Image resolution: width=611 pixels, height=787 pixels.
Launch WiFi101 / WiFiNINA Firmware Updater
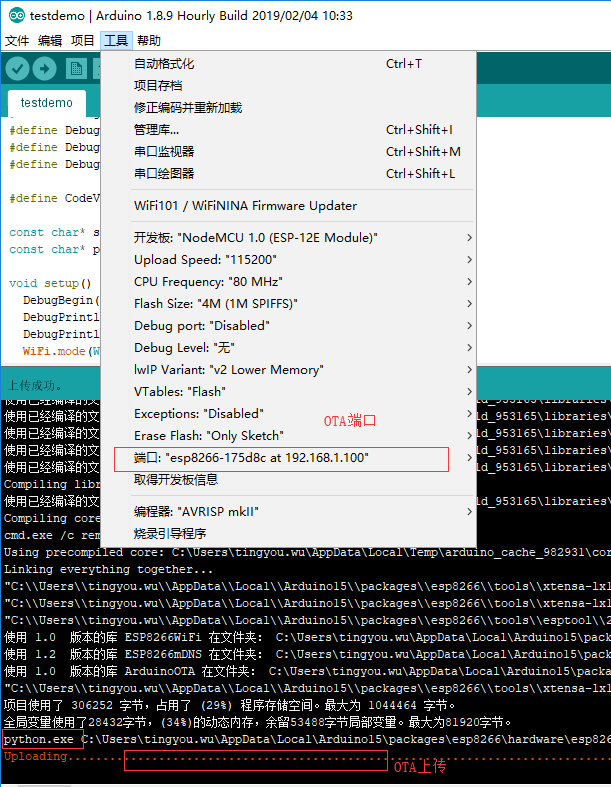pyautogui.click(x=288, y=206)
